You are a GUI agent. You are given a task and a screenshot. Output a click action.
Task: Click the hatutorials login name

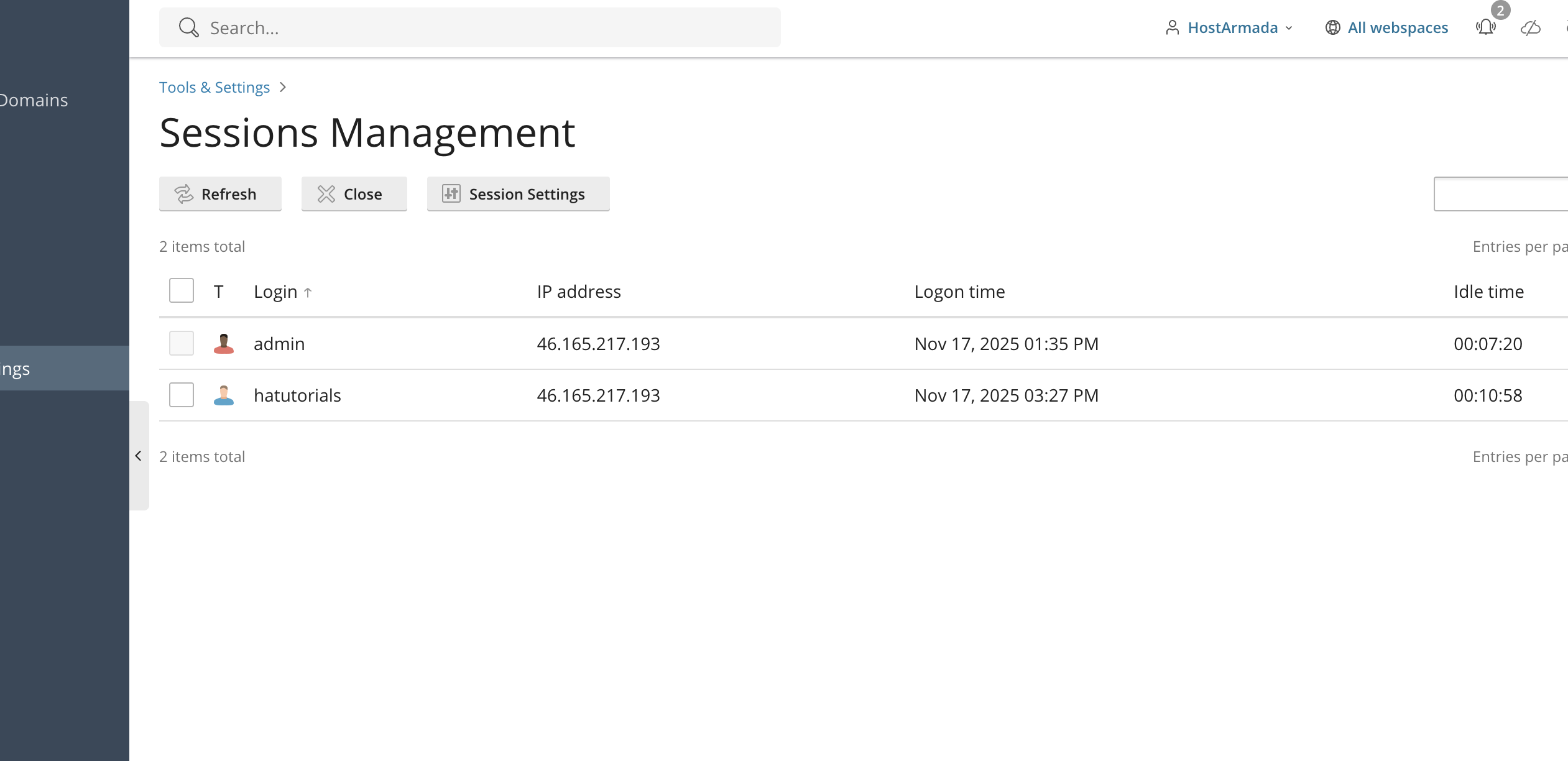pyautogui.click(x=297, y=395)
